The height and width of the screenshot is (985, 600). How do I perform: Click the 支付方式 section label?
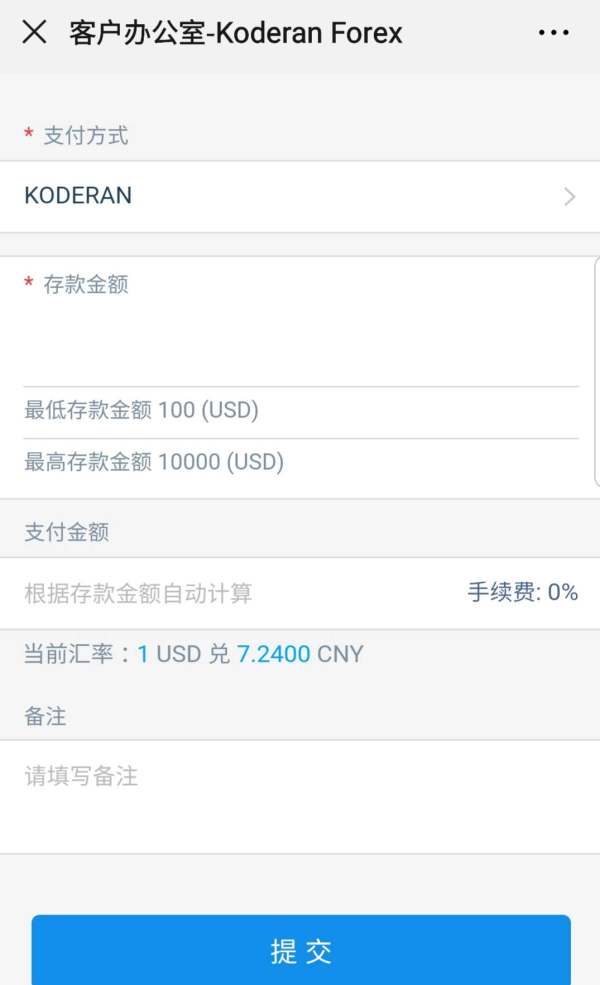tap(86, 136)
